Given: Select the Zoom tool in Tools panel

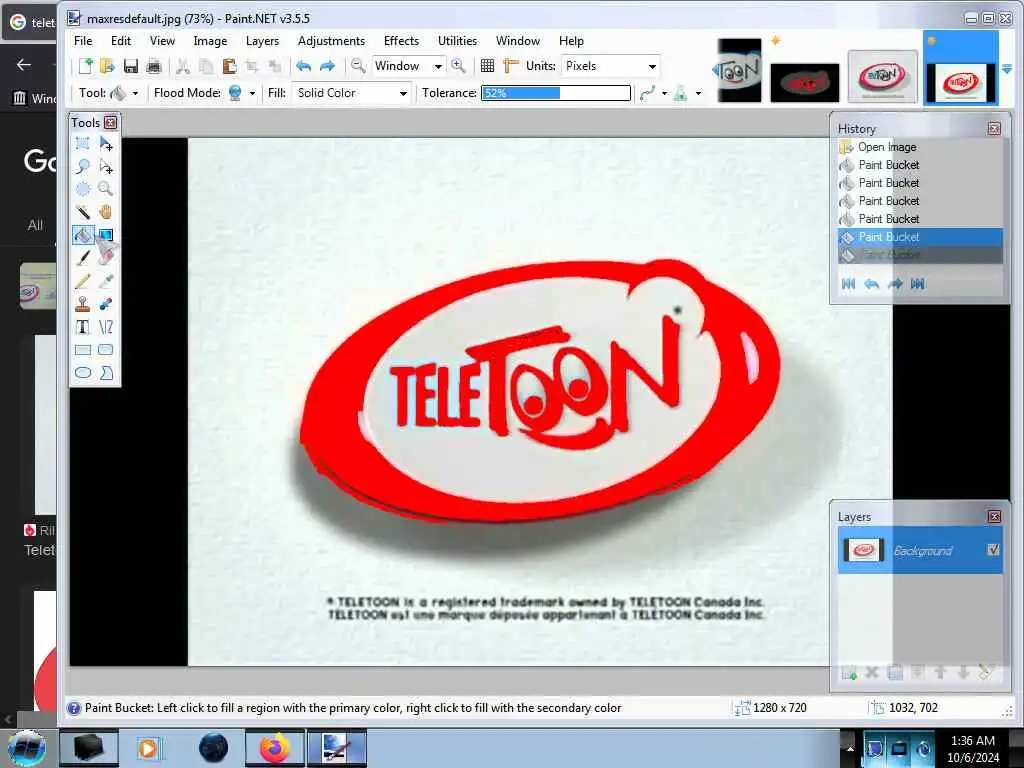Looking at the screenshot, I should pos(106,189).
